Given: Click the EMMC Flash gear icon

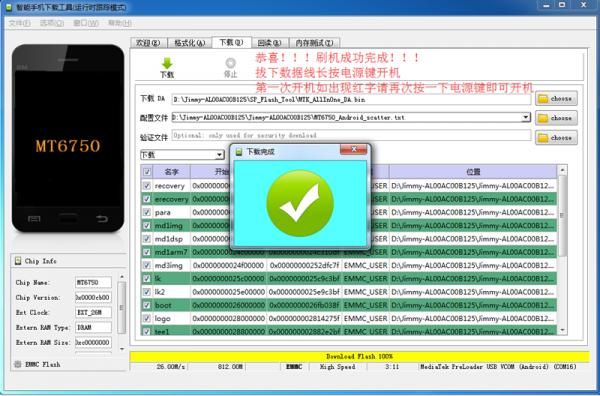Looking at the screenshot, I should (x=18, y=364).
